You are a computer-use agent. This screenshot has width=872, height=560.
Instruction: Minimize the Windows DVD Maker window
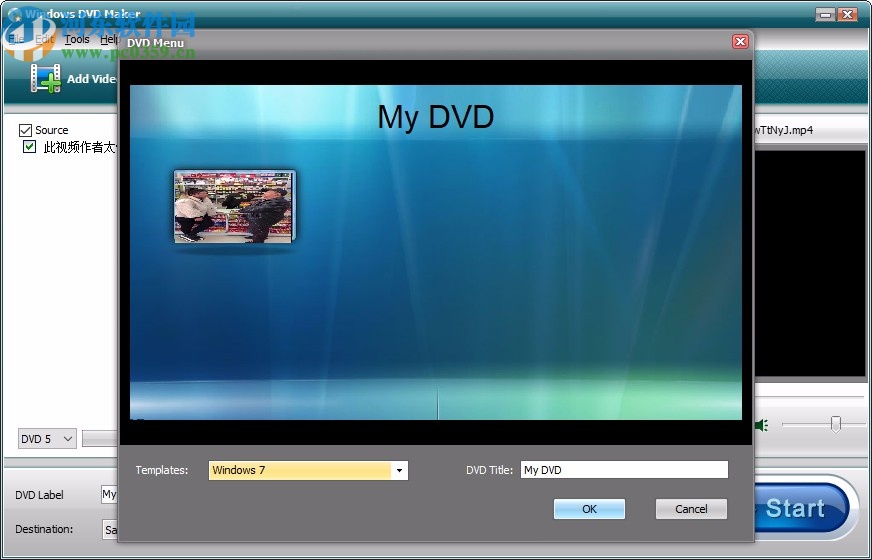pos(825,14)
